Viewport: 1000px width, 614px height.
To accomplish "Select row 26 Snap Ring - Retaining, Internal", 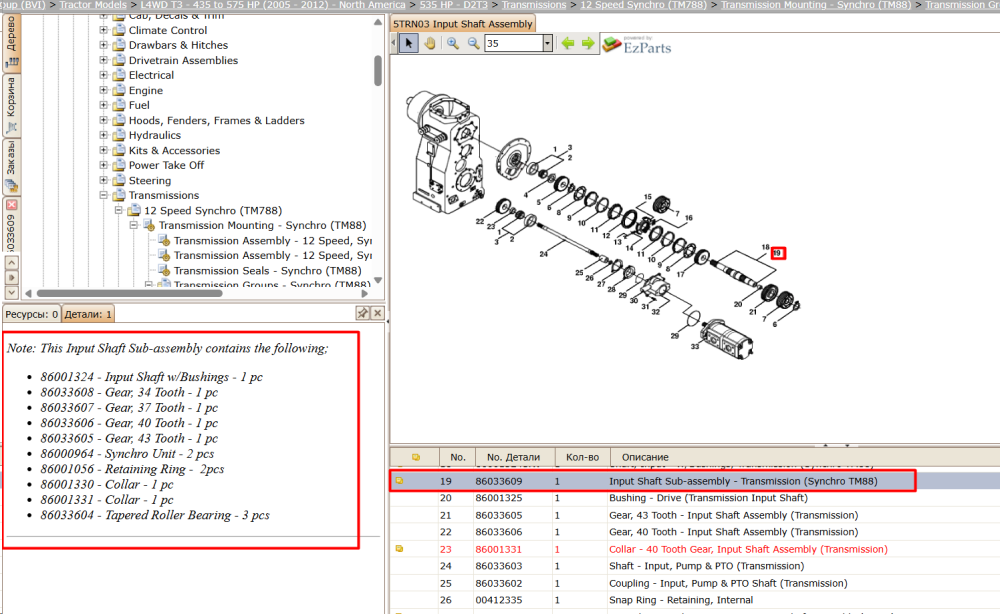I will (695, 600).
